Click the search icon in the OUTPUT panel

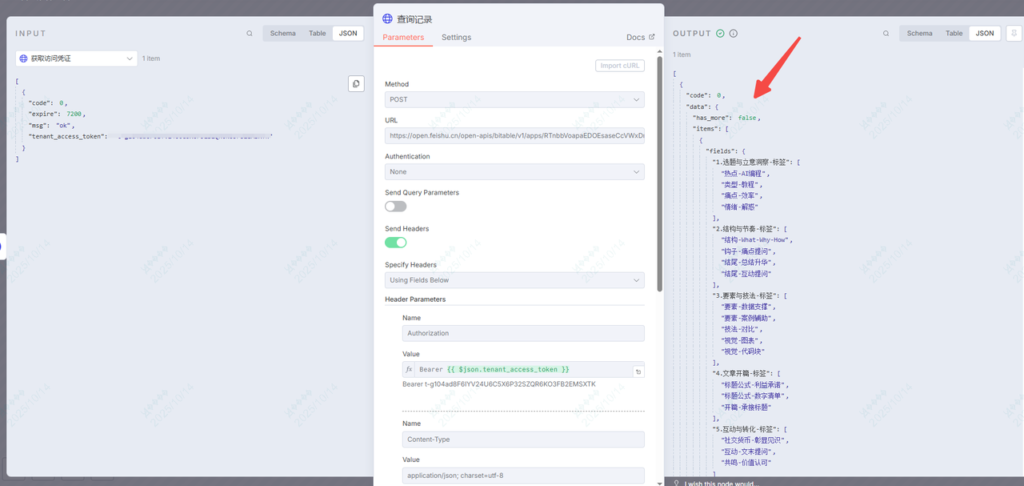click(x=886, y=33)
